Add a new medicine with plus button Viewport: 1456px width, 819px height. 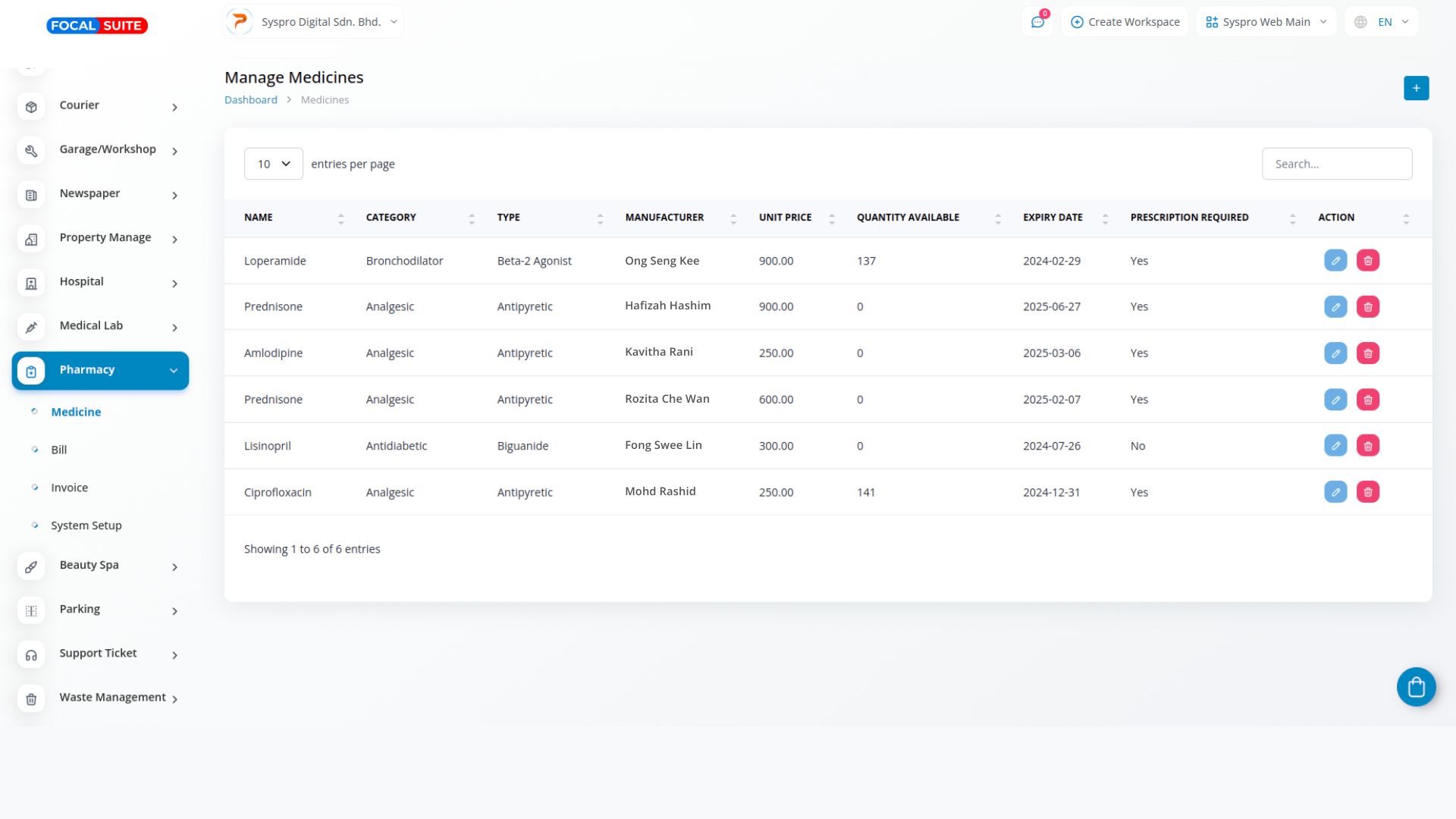click(1416, 88)
